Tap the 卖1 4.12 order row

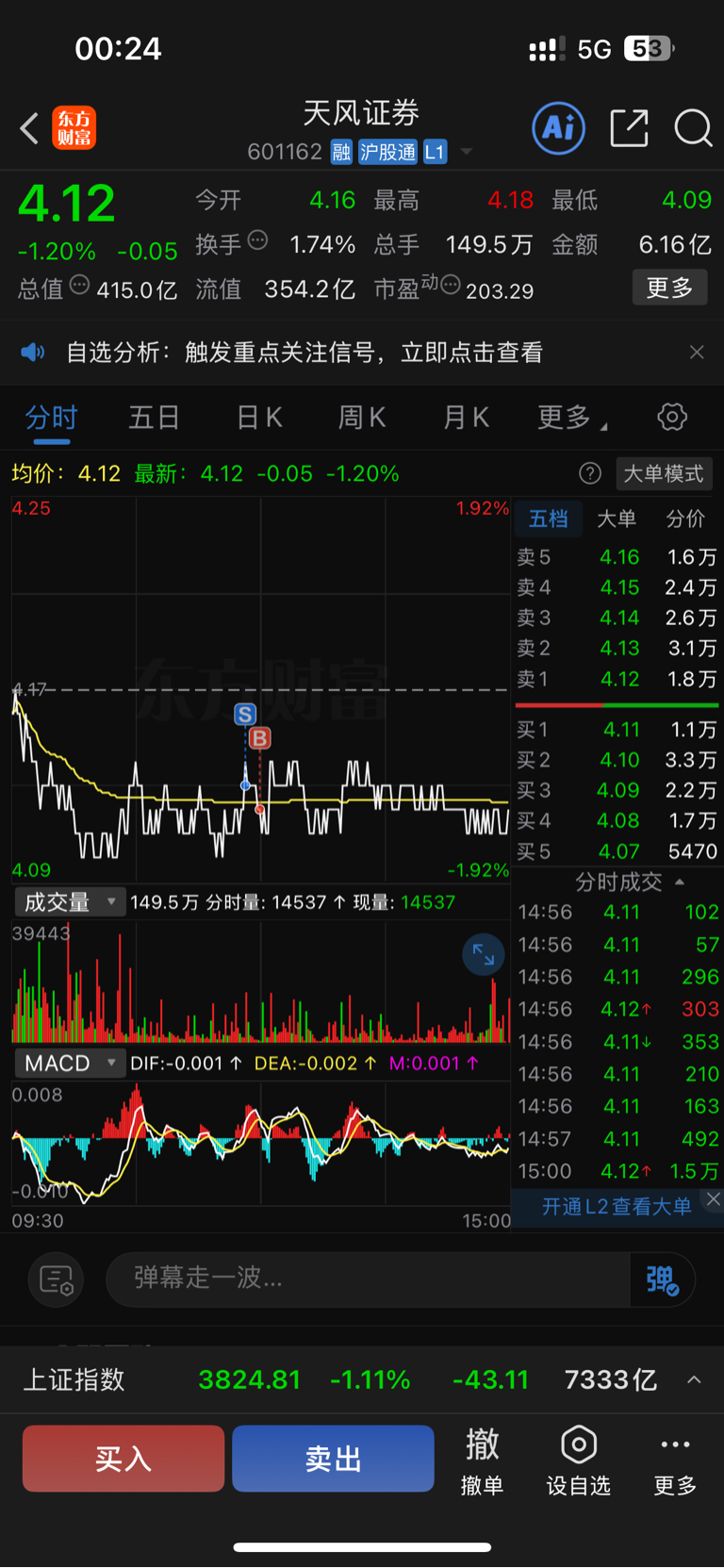(617, 679)
